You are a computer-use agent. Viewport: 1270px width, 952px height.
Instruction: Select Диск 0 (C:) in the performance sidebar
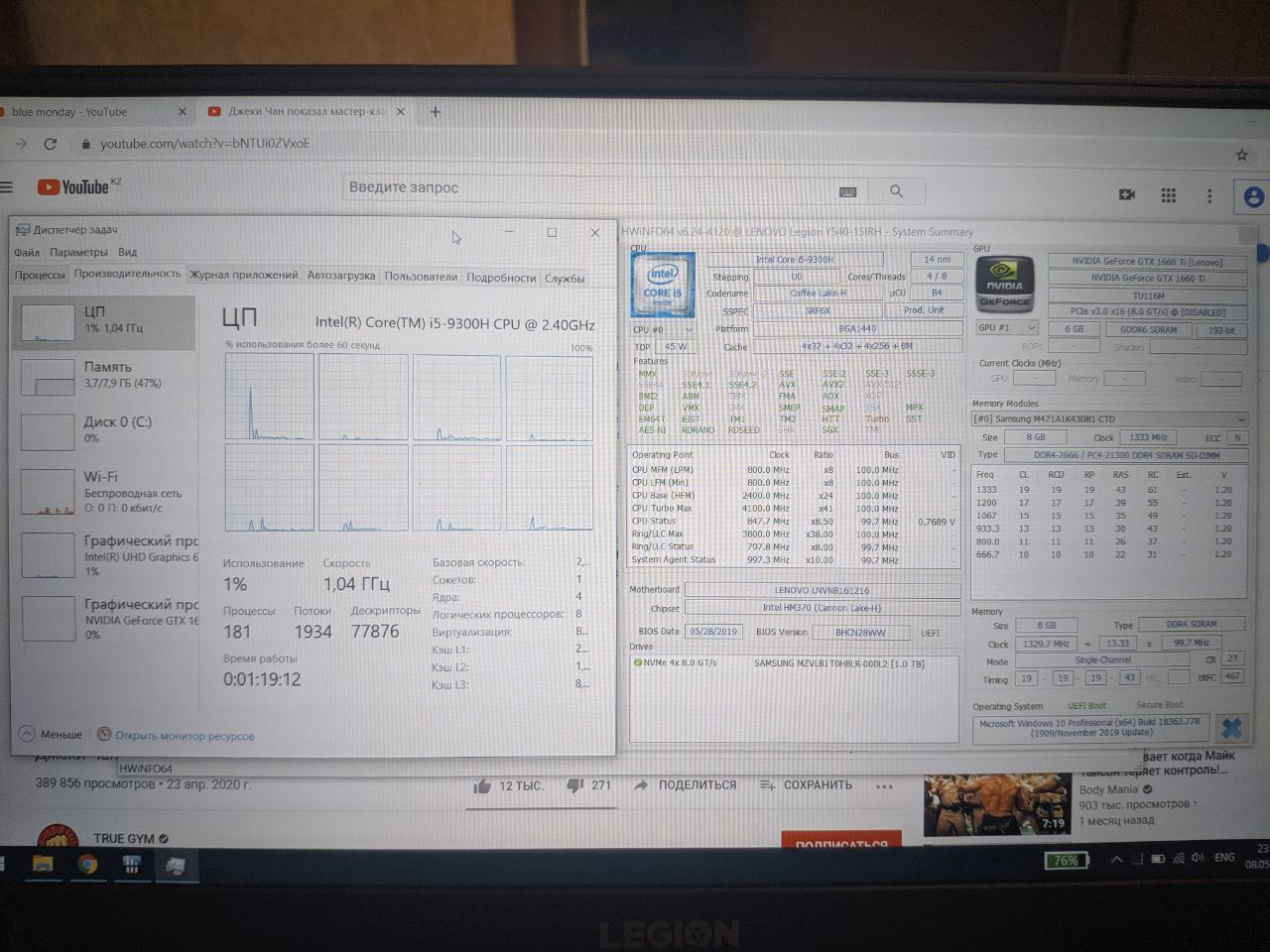coord(104,430)
